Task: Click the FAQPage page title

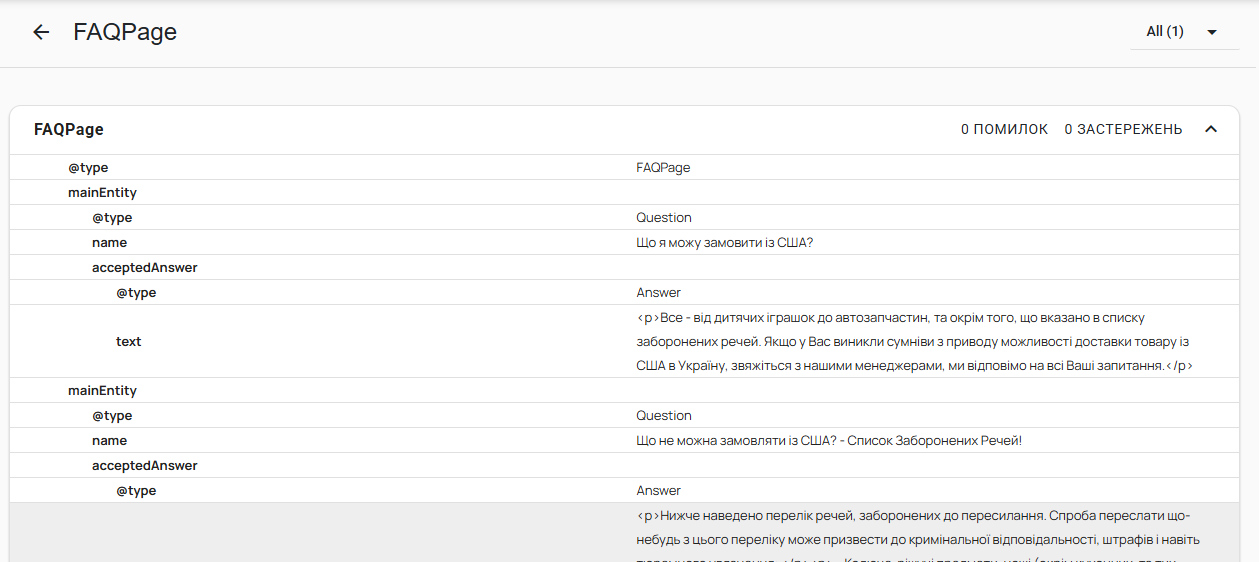Action: (x=125, y=32)
